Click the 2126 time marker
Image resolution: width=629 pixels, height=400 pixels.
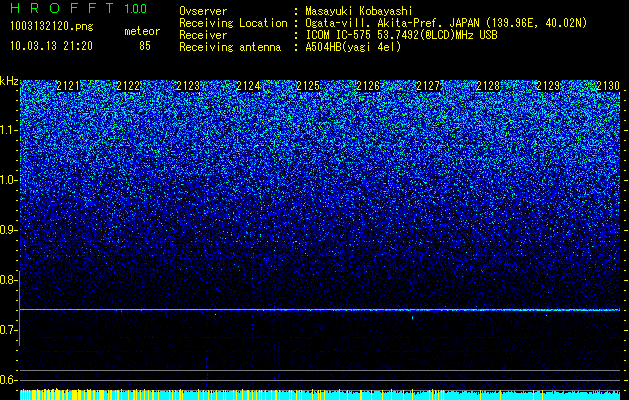click(x=368, y=86)
